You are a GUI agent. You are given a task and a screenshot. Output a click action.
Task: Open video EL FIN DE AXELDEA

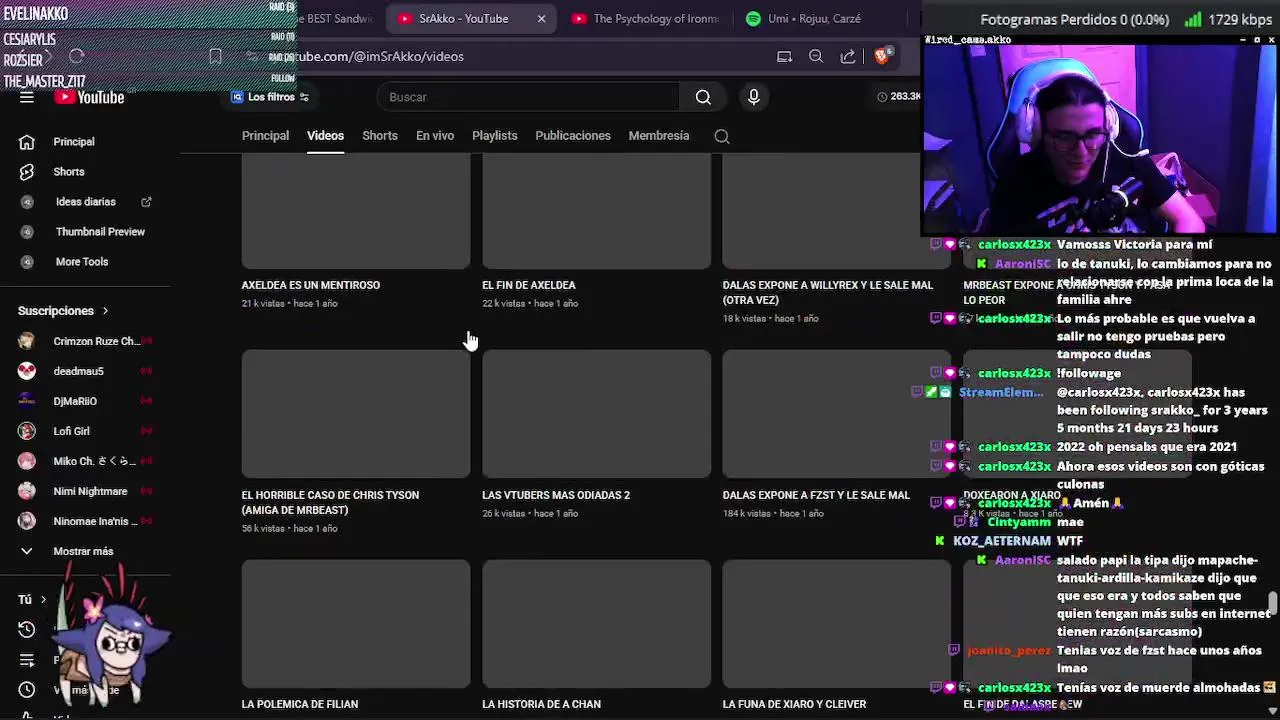[x=529, y=285]
